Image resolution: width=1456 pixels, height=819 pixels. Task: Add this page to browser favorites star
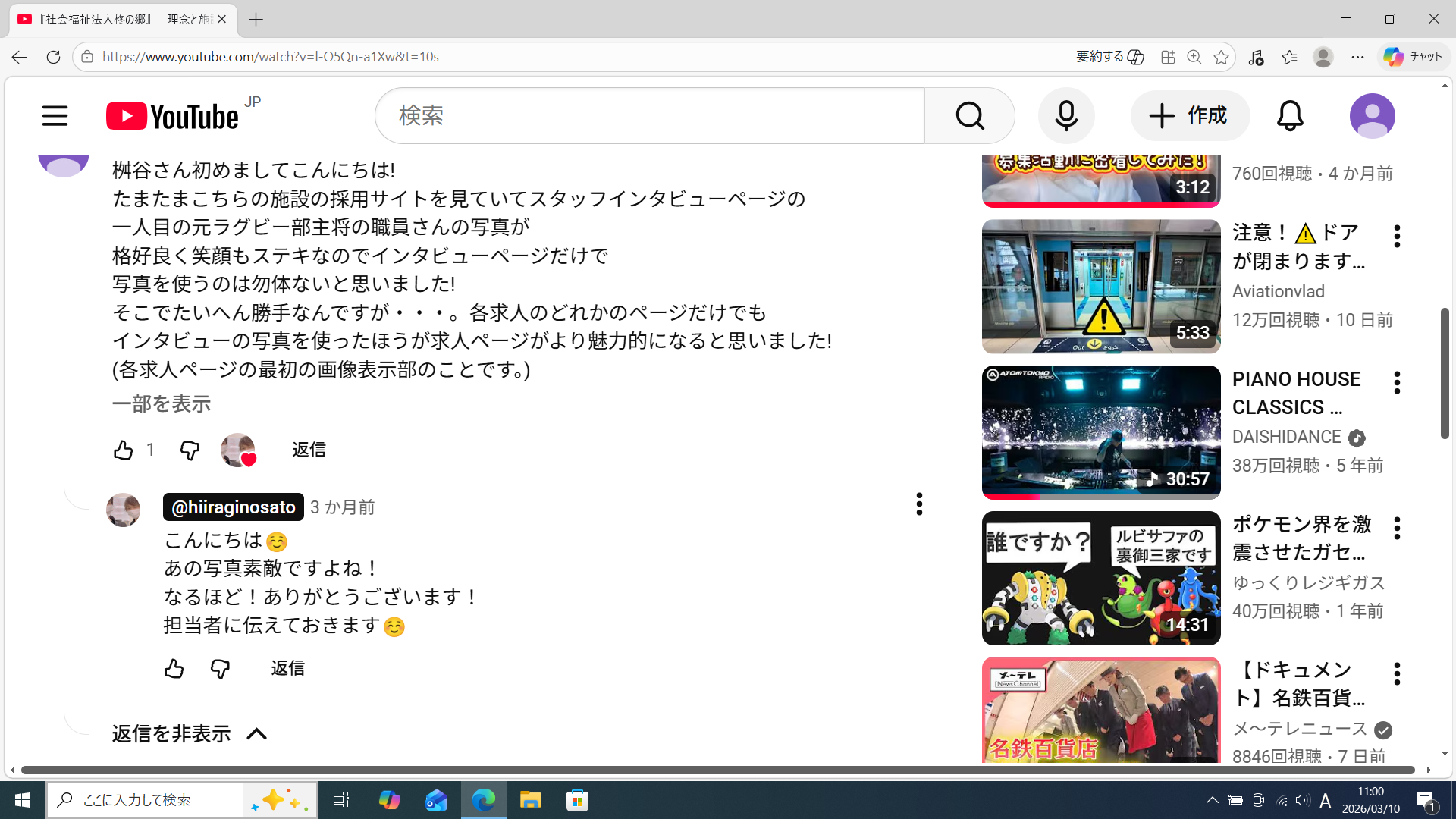1221,57
